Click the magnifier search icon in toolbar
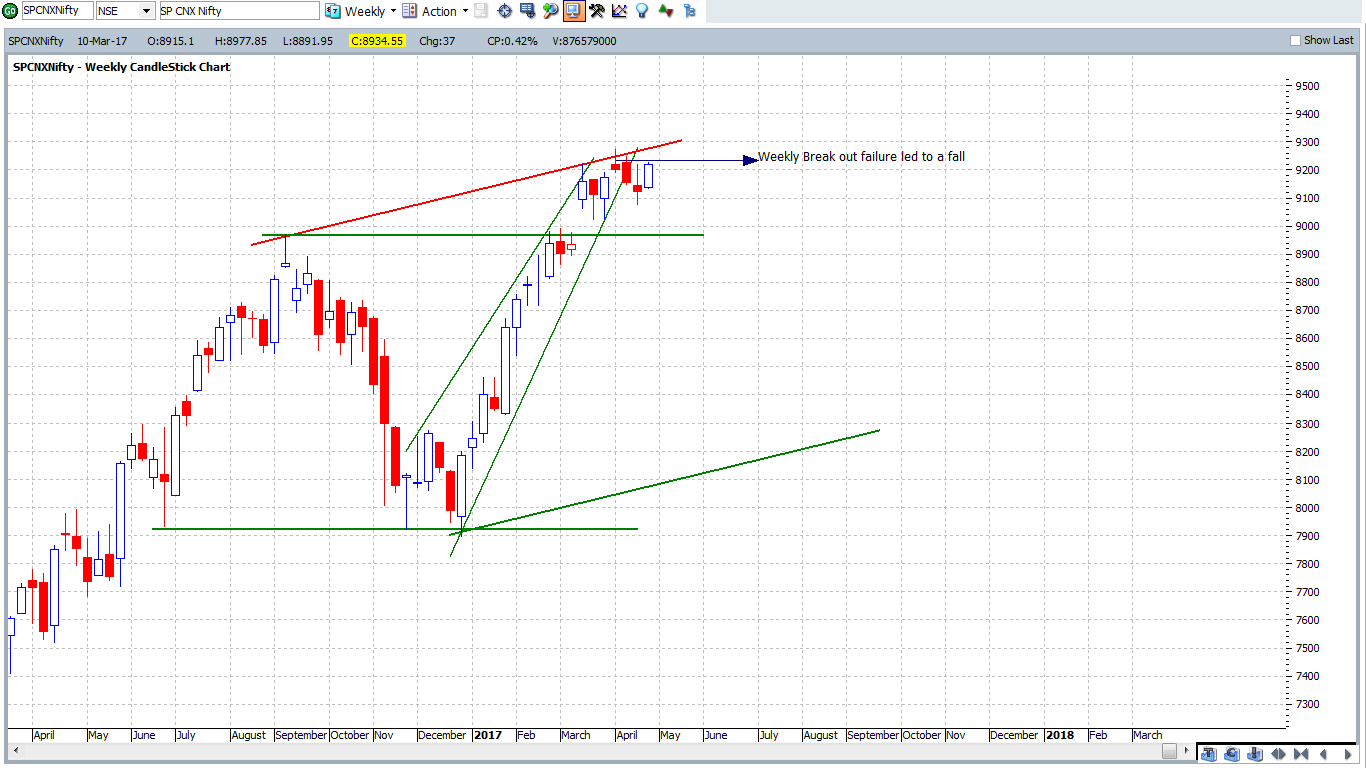This screenshot has width=1366, height=768. tap(550, 11)
